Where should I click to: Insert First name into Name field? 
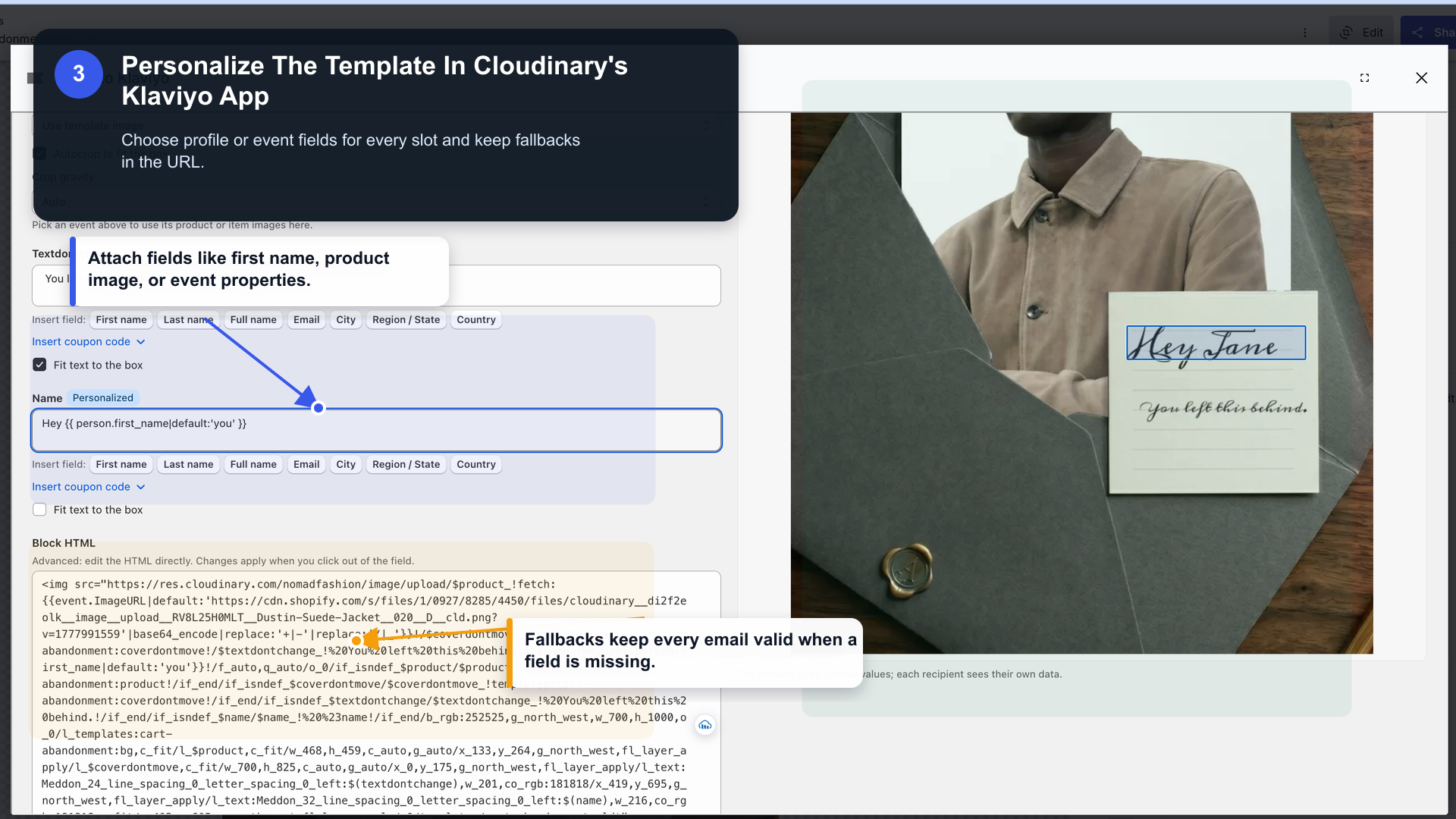coord(121,465)
